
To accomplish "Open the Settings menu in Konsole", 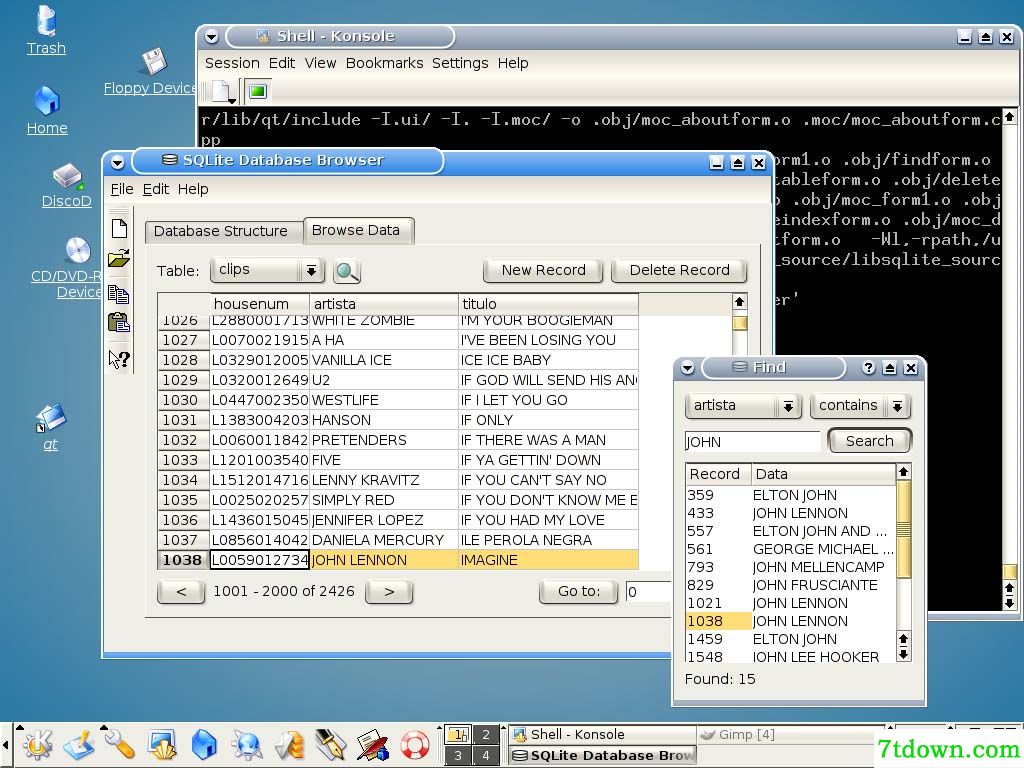I will (x=460, y=63).
